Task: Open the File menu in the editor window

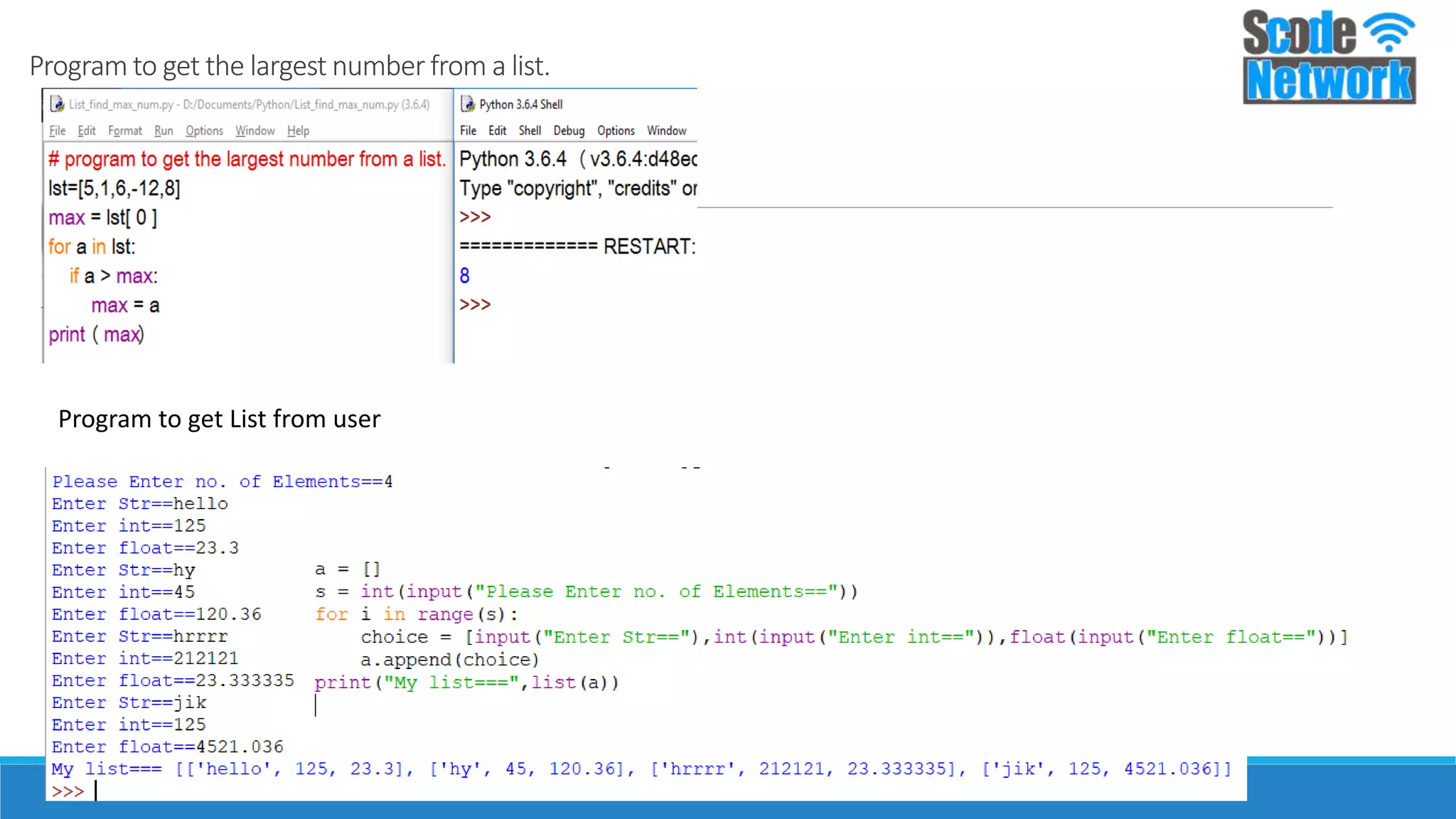Action: click(x=58, y=131)
